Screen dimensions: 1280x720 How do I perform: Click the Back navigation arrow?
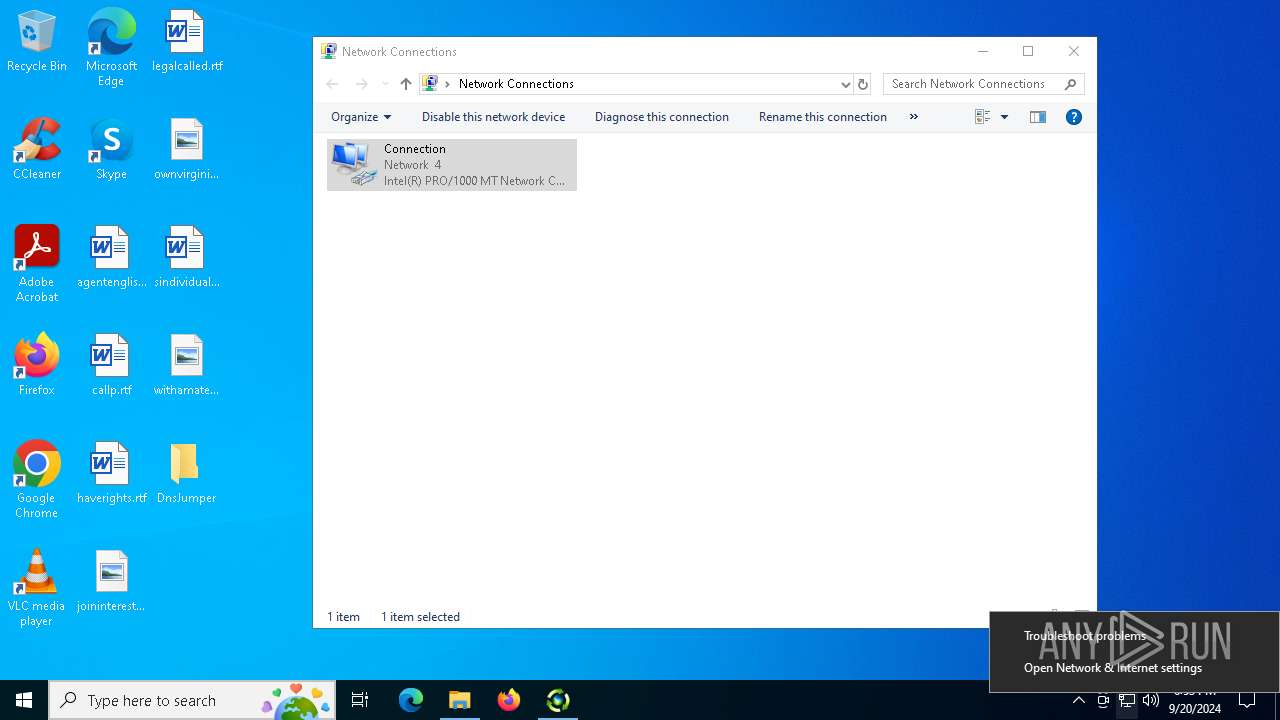[332, 84]
